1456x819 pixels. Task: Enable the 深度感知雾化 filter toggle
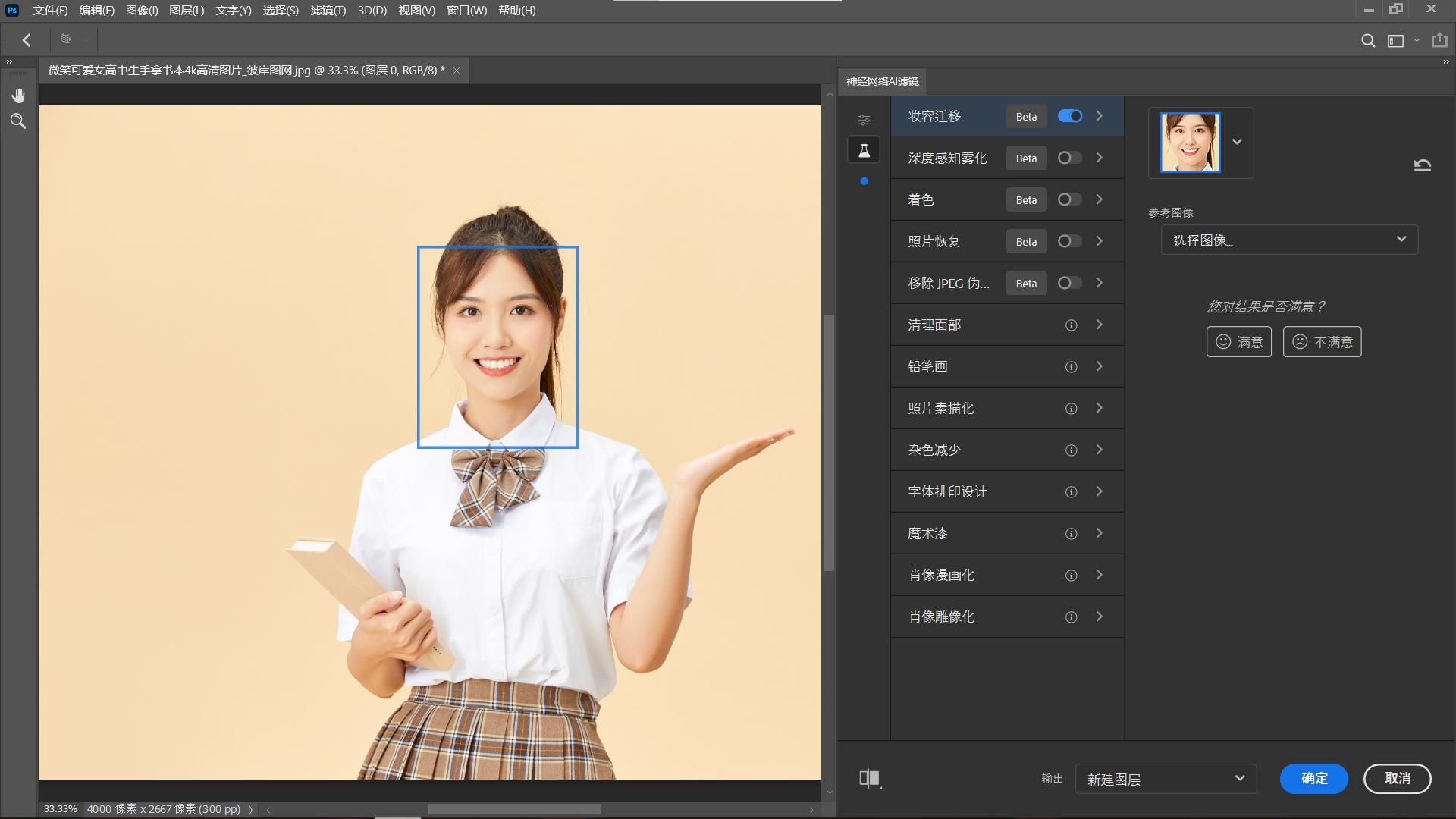coord(1069,157)
